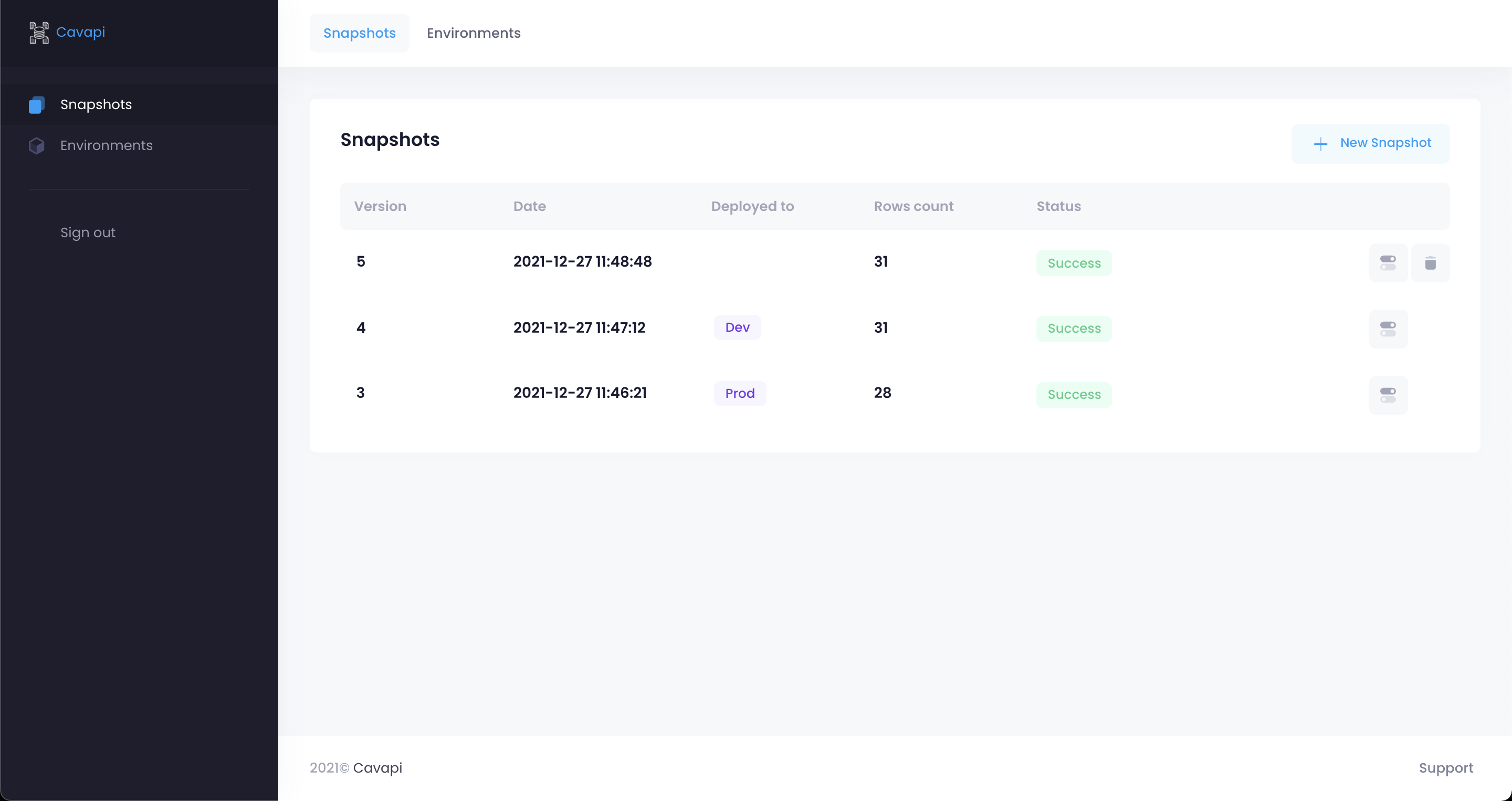The height and width of the screenshot is (801, 1512).
Task: Click the Version column header
Action: point(380,207)
